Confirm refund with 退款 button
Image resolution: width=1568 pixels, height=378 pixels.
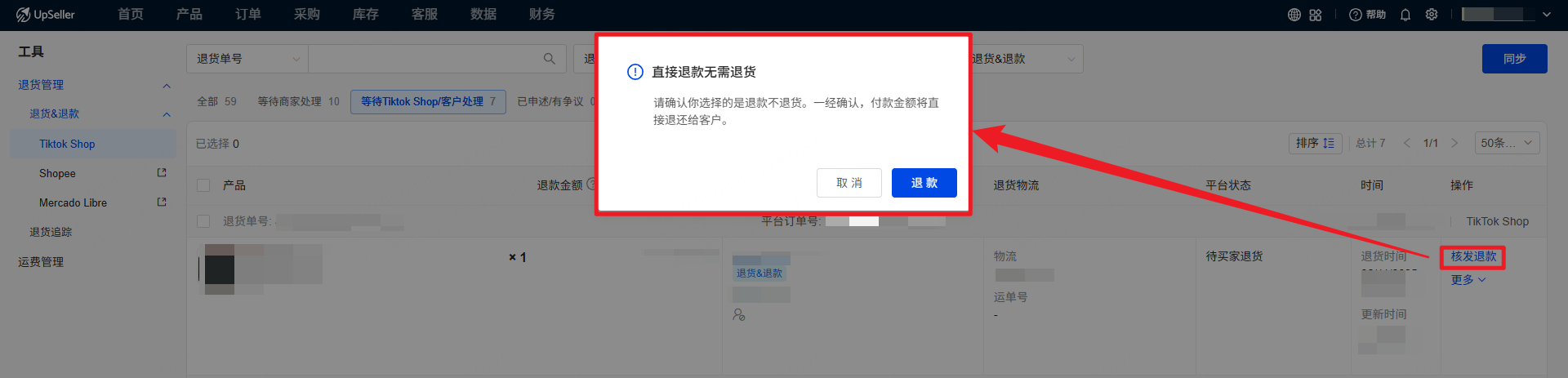pos(924,183)
